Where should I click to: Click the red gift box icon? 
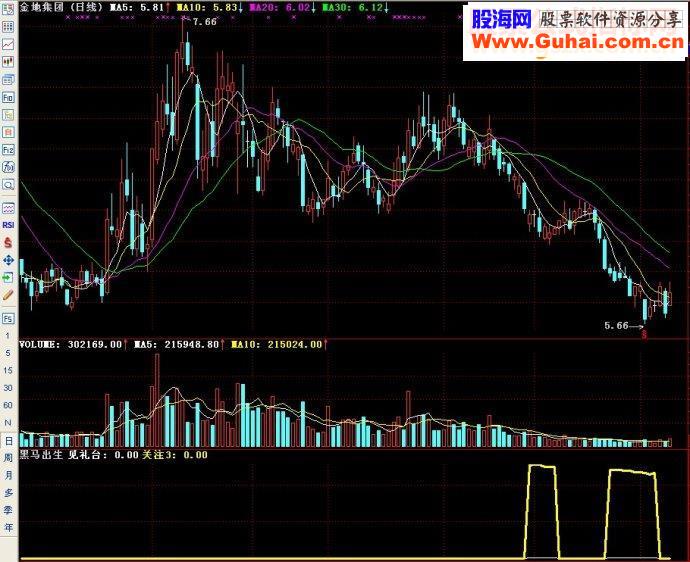(8, 132)
